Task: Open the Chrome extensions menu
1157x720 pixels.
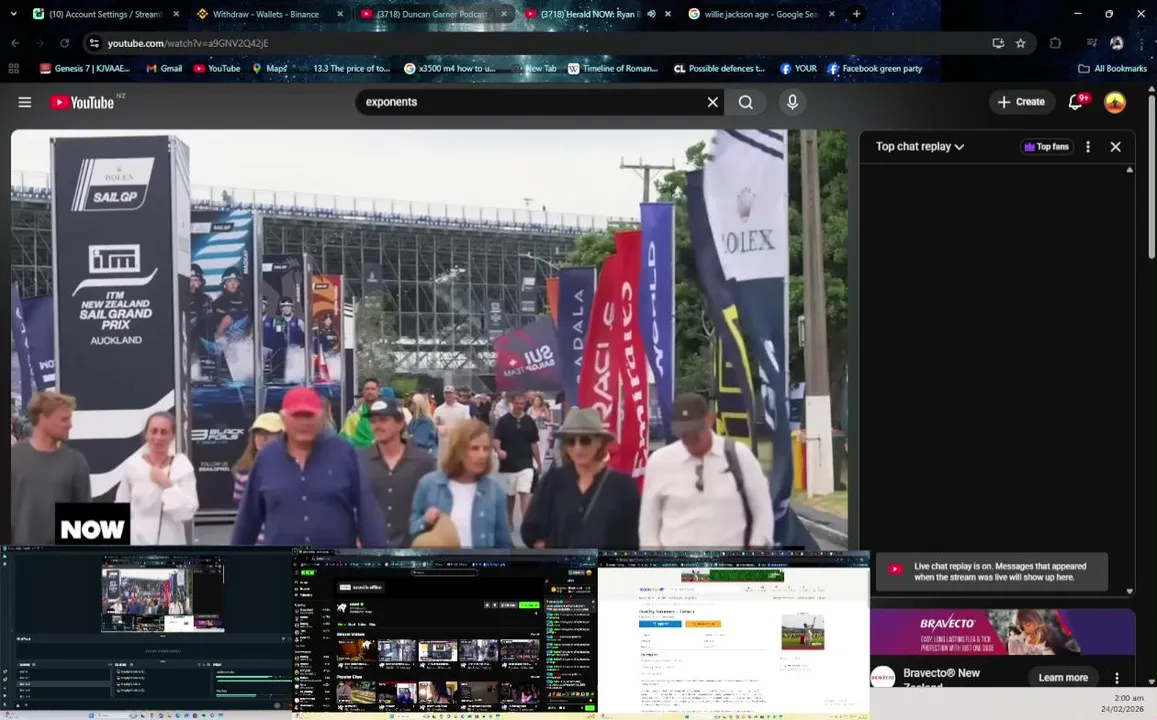Action: (x=1055, y=44)
